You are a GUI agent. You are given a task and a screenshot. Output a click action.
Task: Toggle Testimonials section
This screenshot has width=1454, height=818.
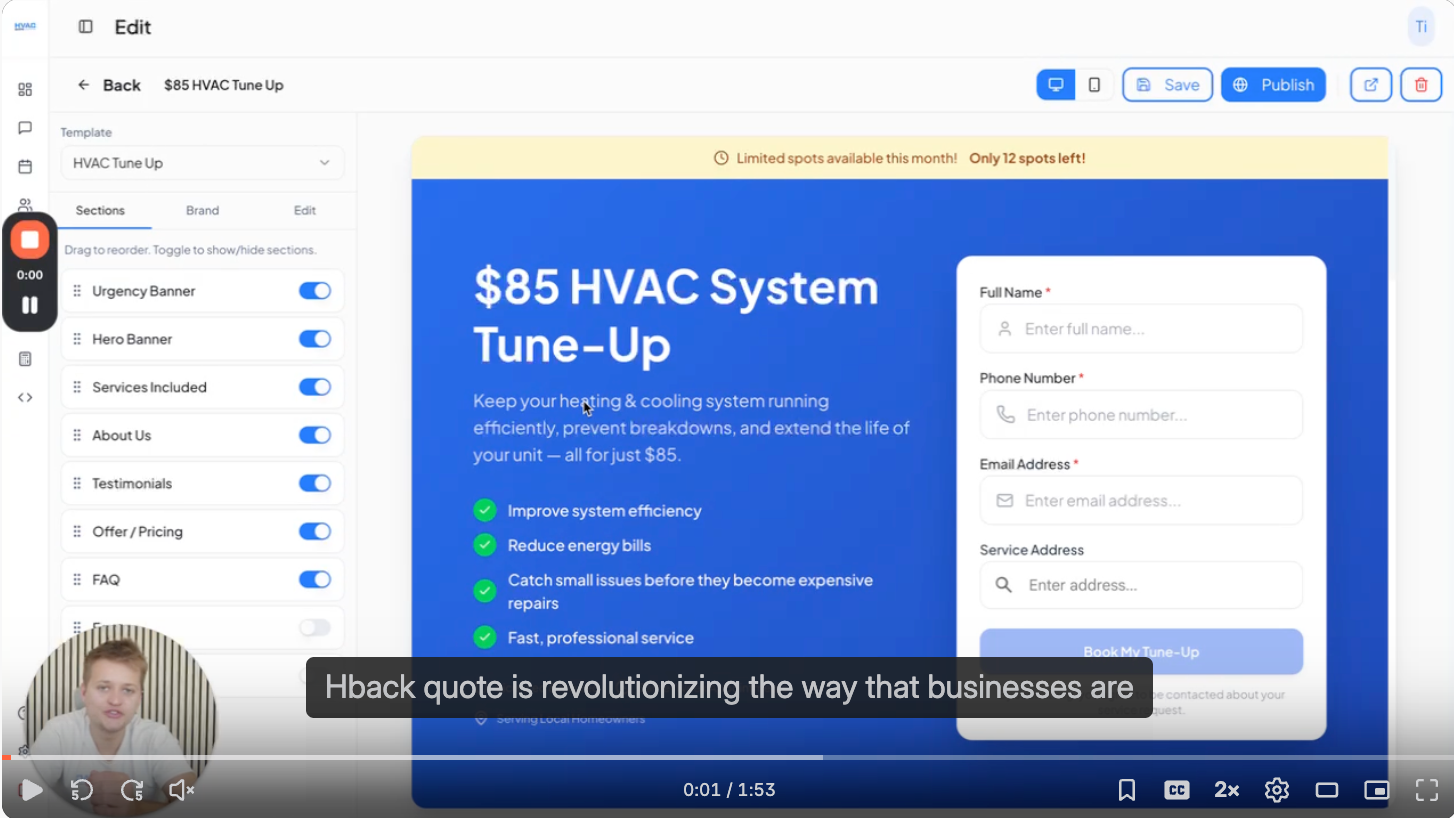tap(315, 483)
